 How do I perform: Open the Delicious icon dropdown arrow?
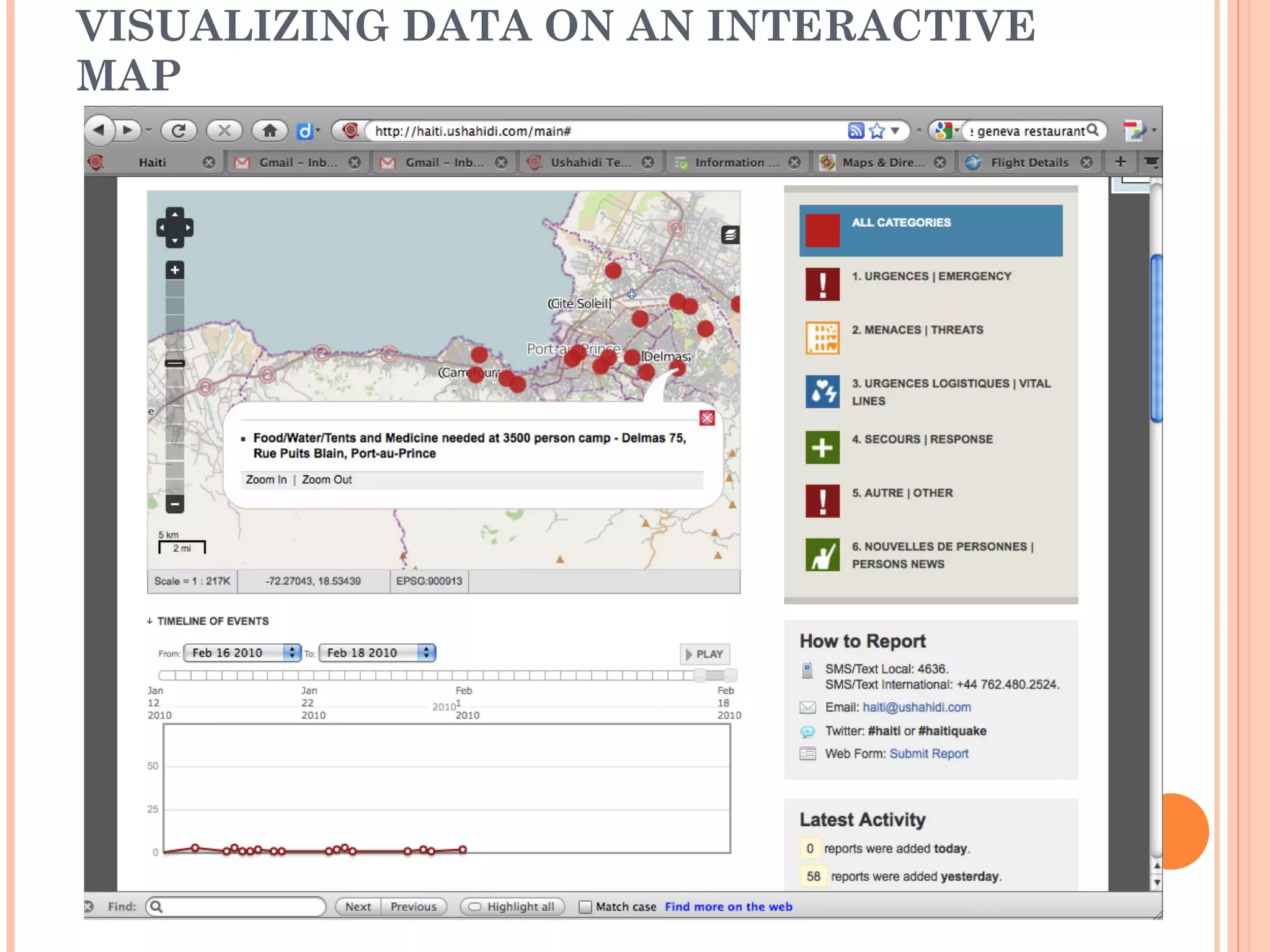click(x=318, y=131)
